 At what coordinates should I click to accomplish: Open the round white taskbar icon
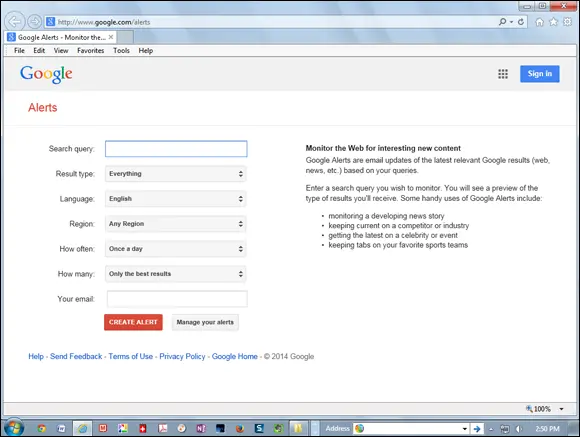click(x=182, y=428)
